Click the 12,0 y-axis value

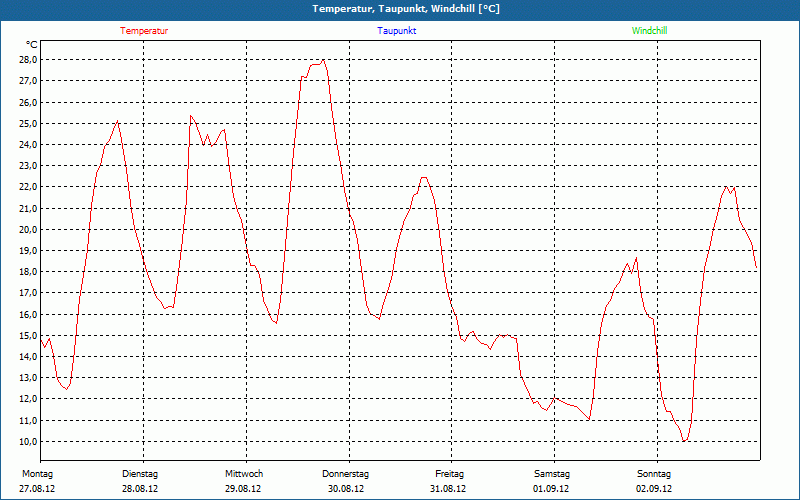click(x=29, y=399)
